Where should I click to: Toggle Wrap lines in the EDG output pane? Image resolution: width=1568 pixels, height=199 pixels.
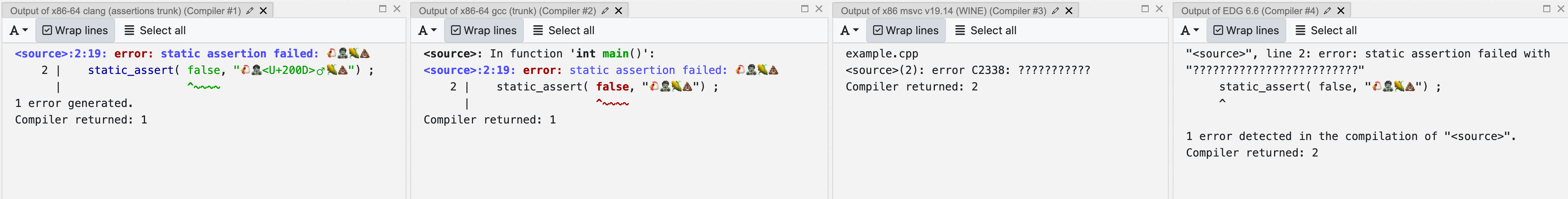(1246, 30)
